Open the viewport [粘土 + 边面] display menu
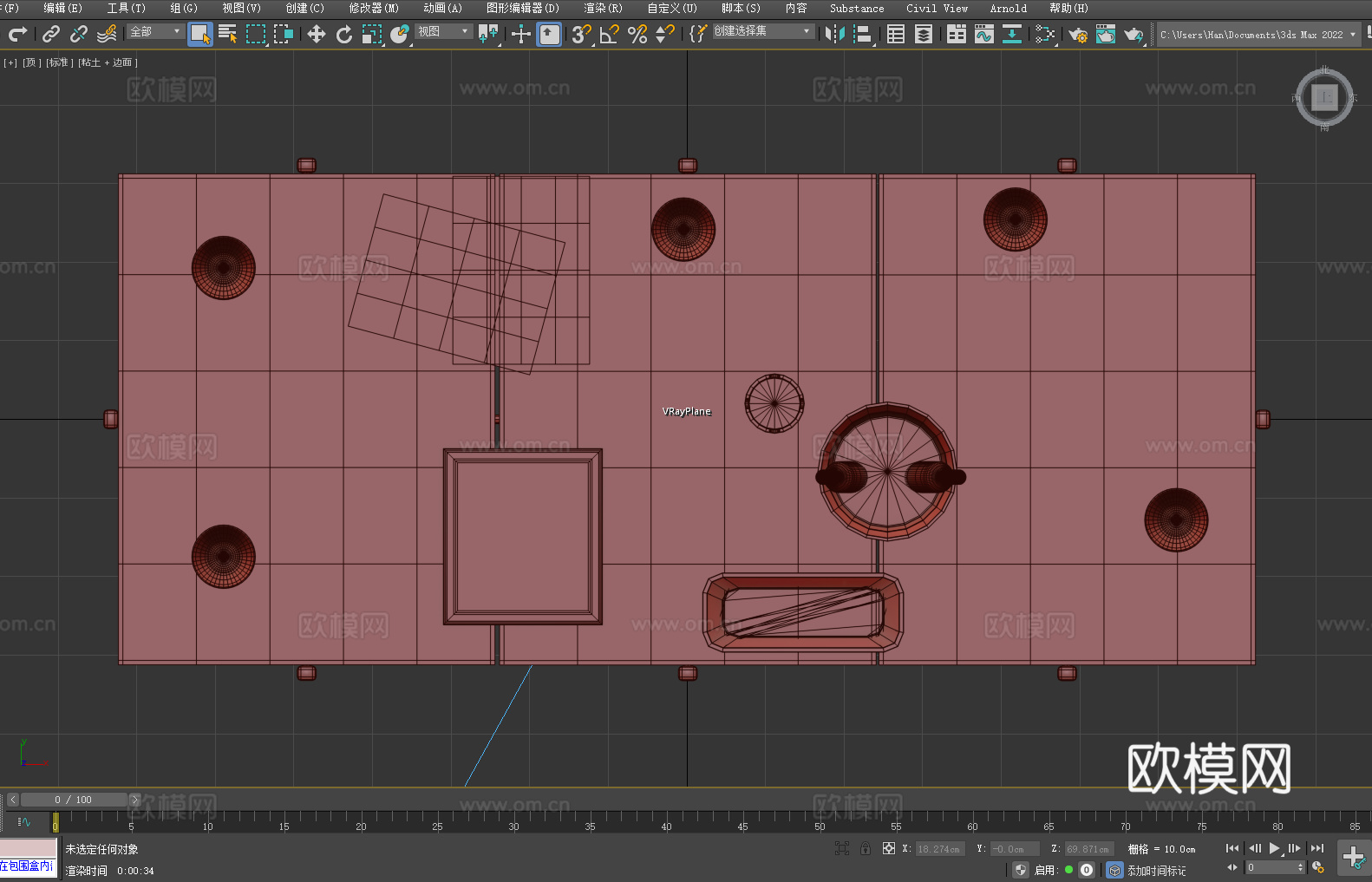This screenshot has width=1372, height=882. (108, 62)
